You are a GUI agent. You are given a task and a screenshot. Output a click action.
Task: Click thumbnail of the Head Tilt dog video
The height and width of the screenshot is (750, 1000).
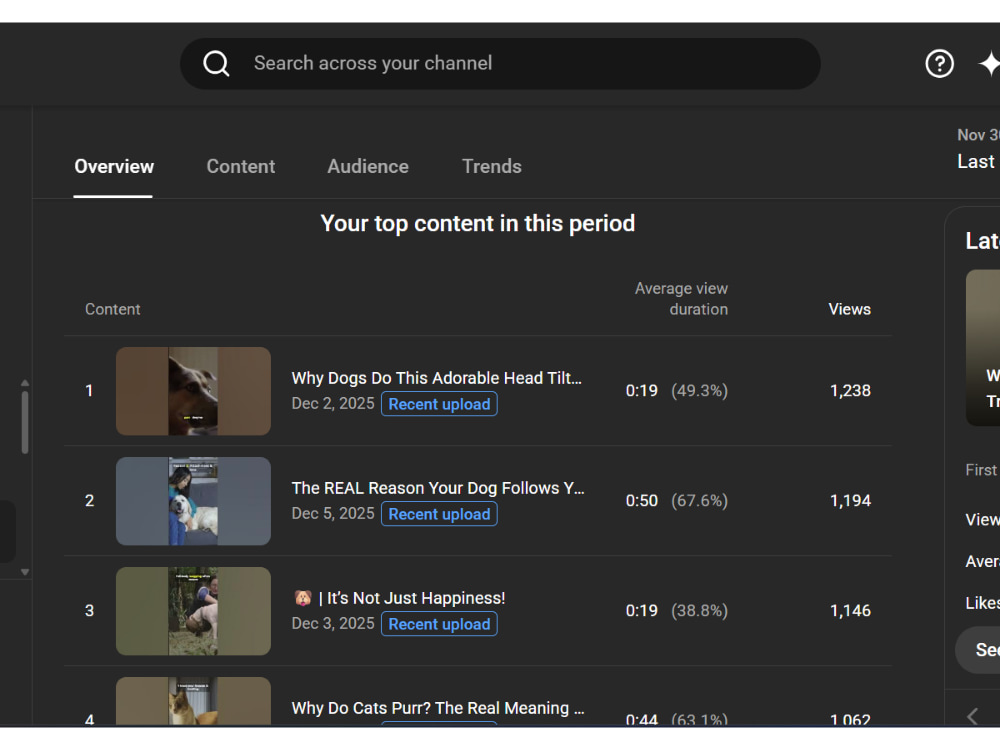(193, 391)
